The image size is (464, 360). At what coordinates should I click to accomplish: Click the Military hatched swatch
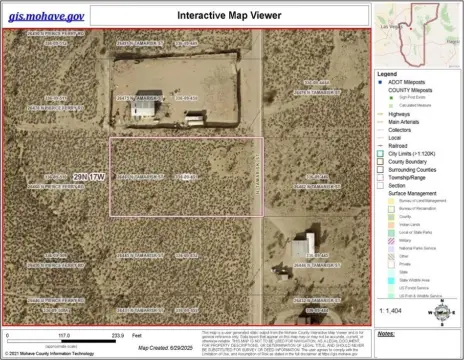(391, 241)
